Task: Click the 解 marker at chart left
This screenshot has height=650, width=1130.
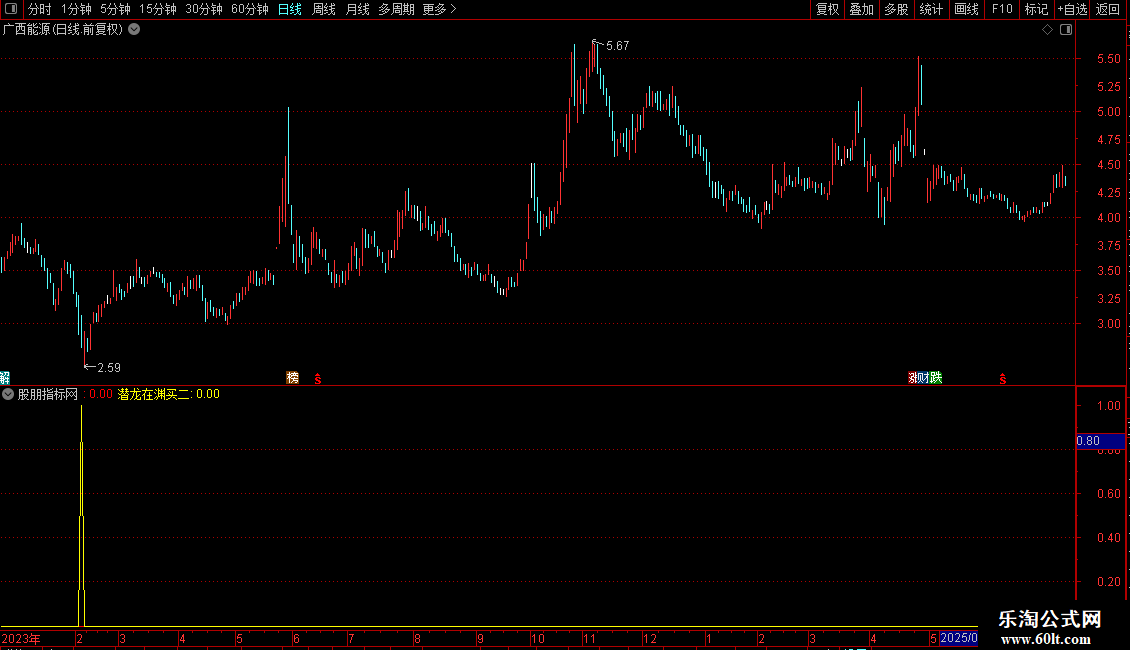Action: pyautogui.click(x=4, y=378)
